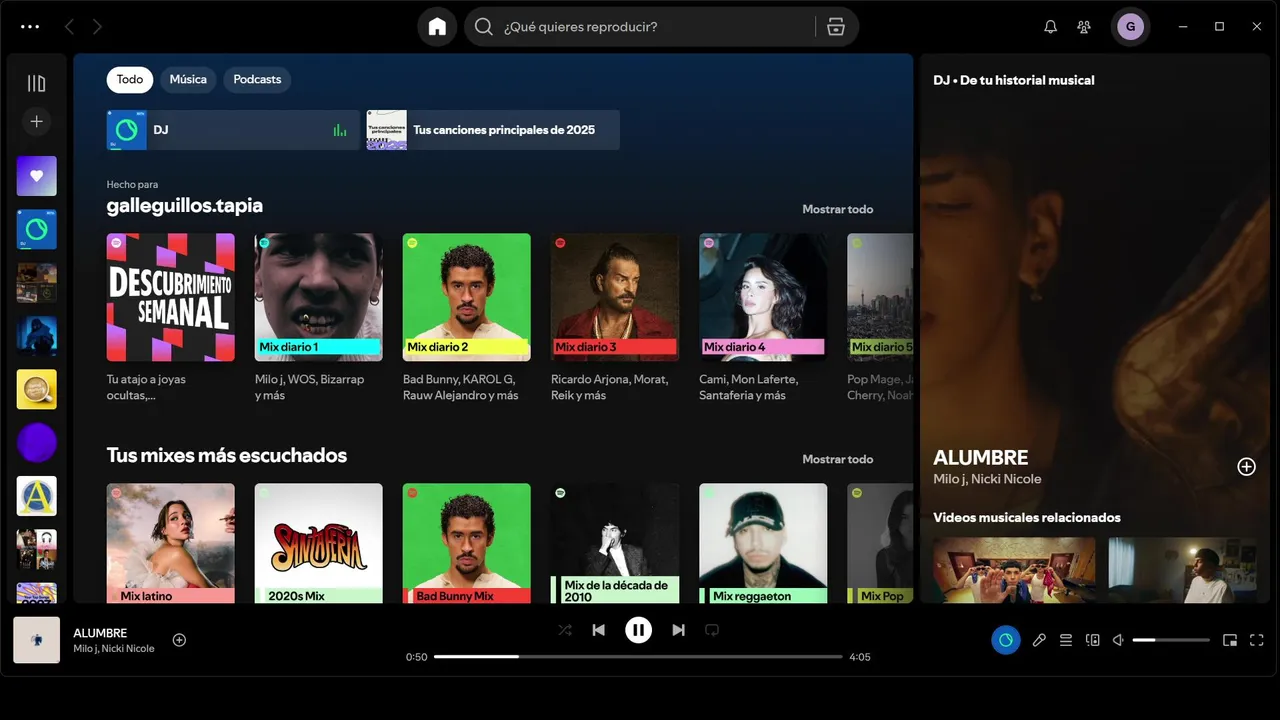
Task: Open notifications bell
Action: click(x=1050, y=27)
